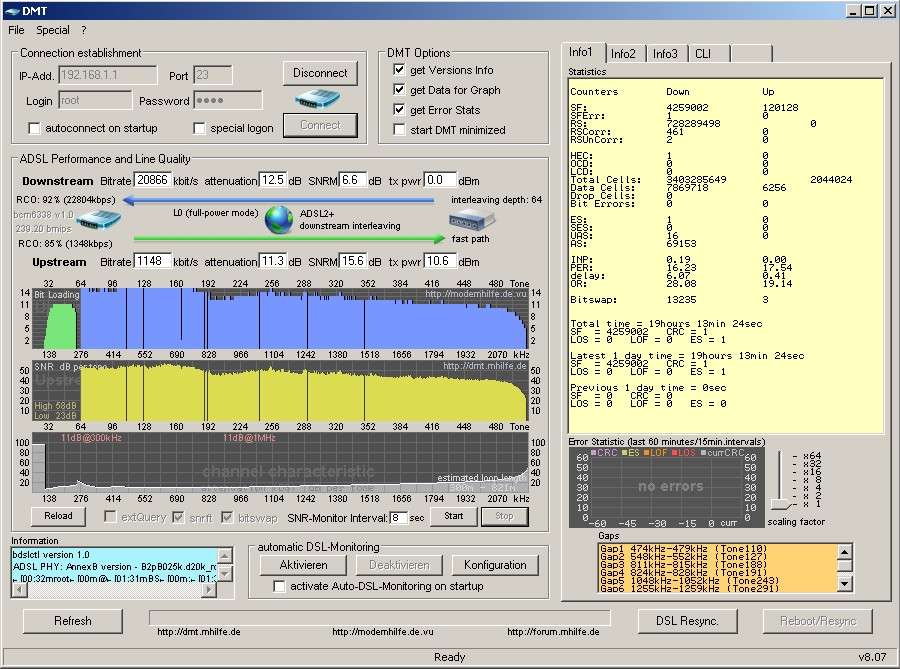Click the SNR-Monitor Interval field
The width and height of the screenshot is (900, 669).
[x=398, y=518]
